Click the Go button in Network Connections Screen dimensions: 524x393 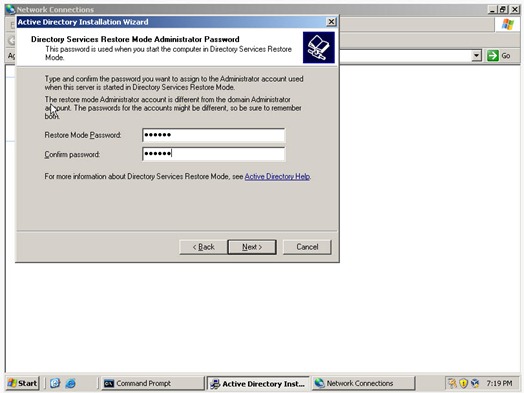(x=499, y=55)
